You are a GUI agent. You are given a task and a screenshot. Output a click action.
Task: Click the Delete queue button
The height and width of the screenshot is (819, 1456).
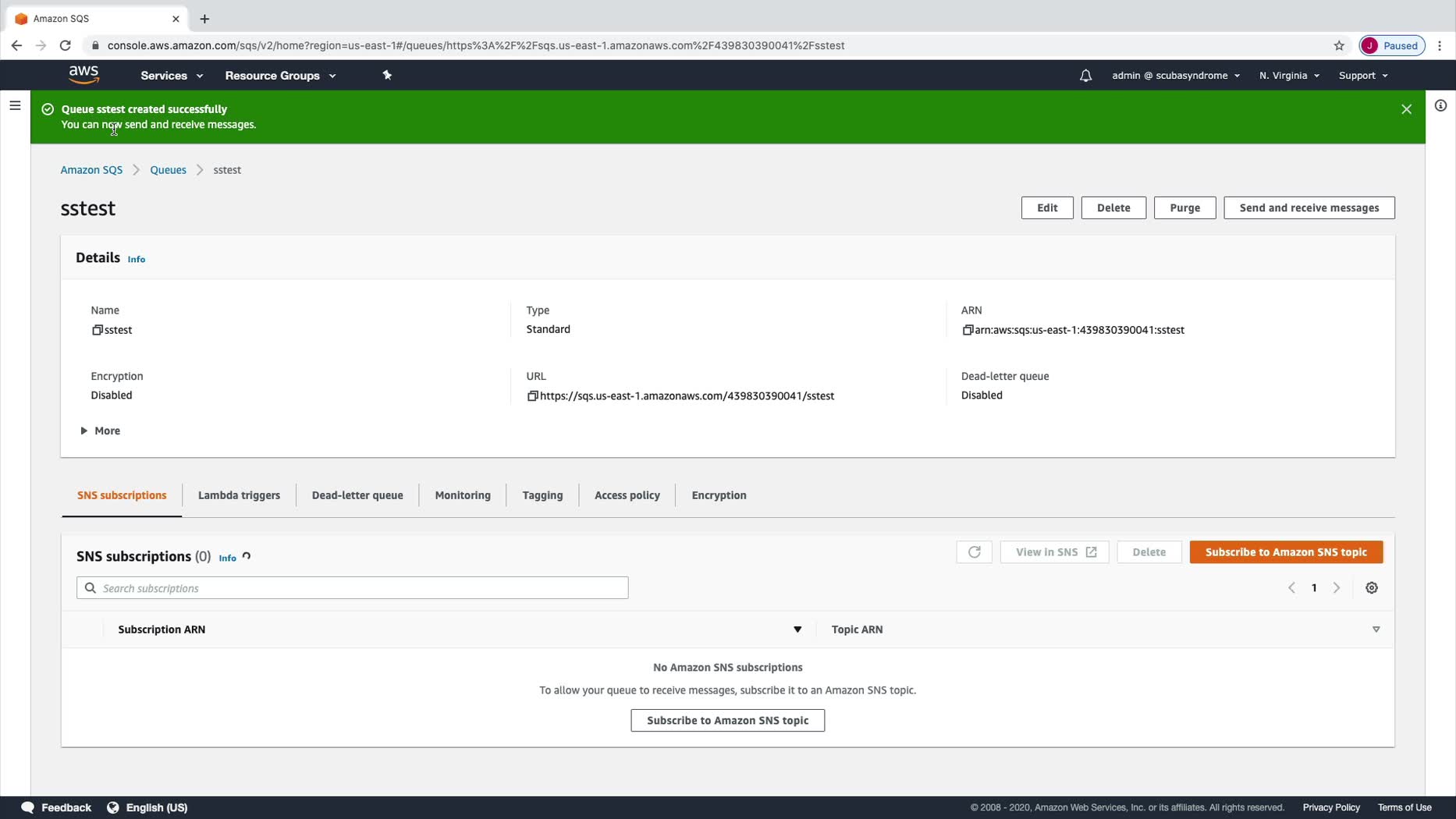point(1113,207)
